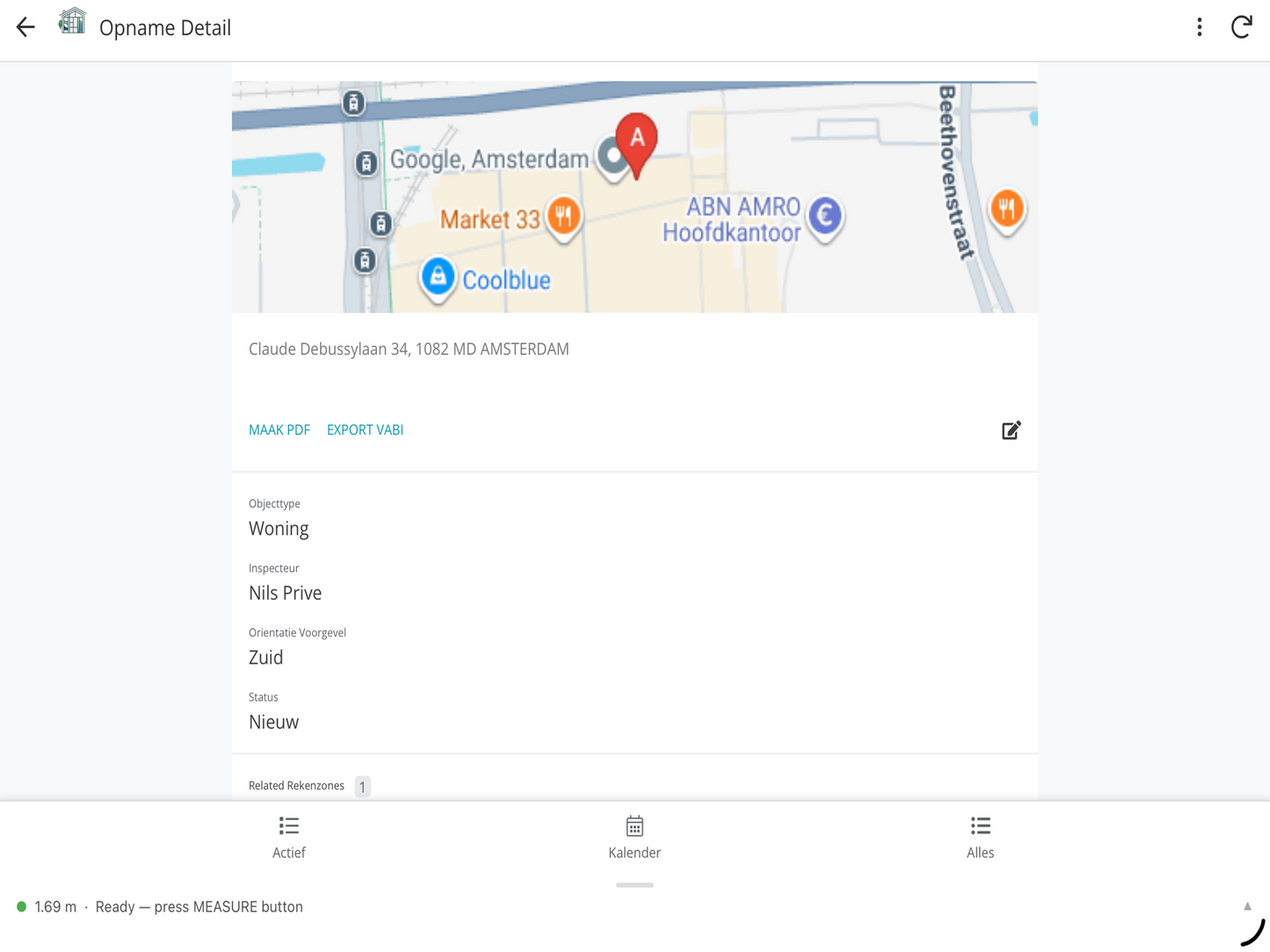Refresh the Opname Detail page
The width and height of the screenshot is (1270, 952).
click(1241, 27)
